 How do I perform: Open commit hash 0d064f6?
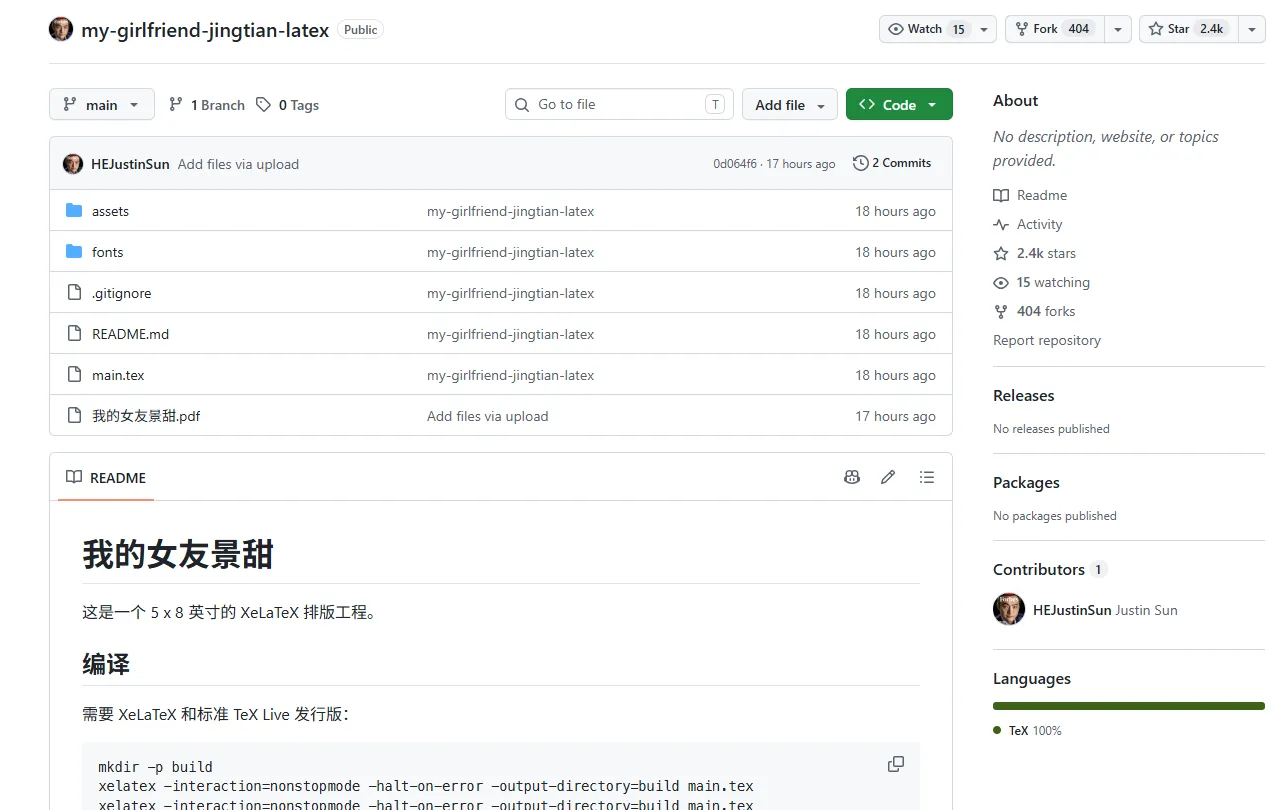735,164
